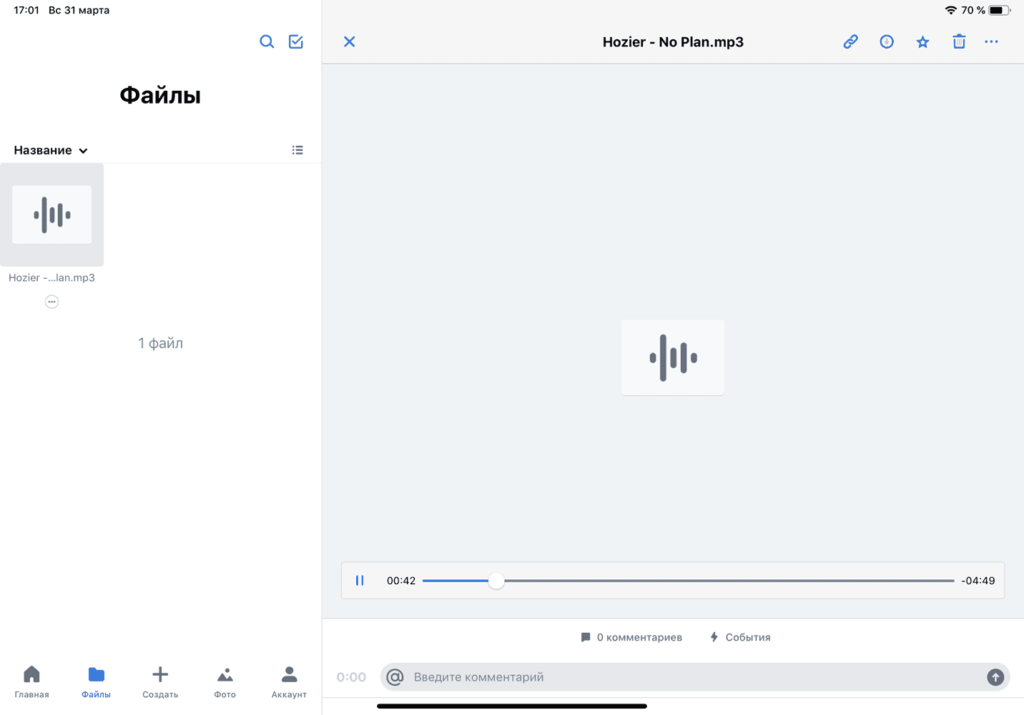Delete No Plan.mp3 with trash icon
The image size is (1024, 715).
coord(959,42)
